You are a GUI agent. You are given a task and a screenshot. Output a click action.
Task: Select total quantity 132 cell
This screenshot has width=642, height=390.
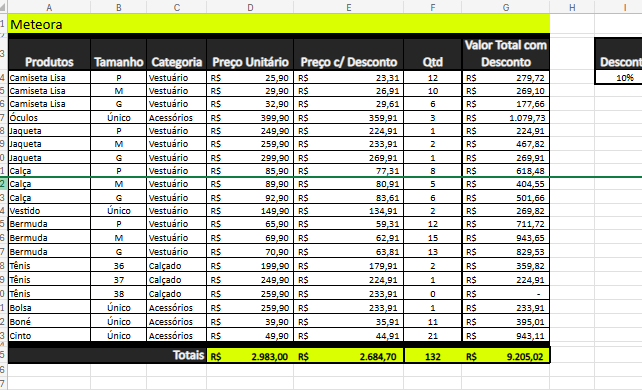click(x=433, y=356)
